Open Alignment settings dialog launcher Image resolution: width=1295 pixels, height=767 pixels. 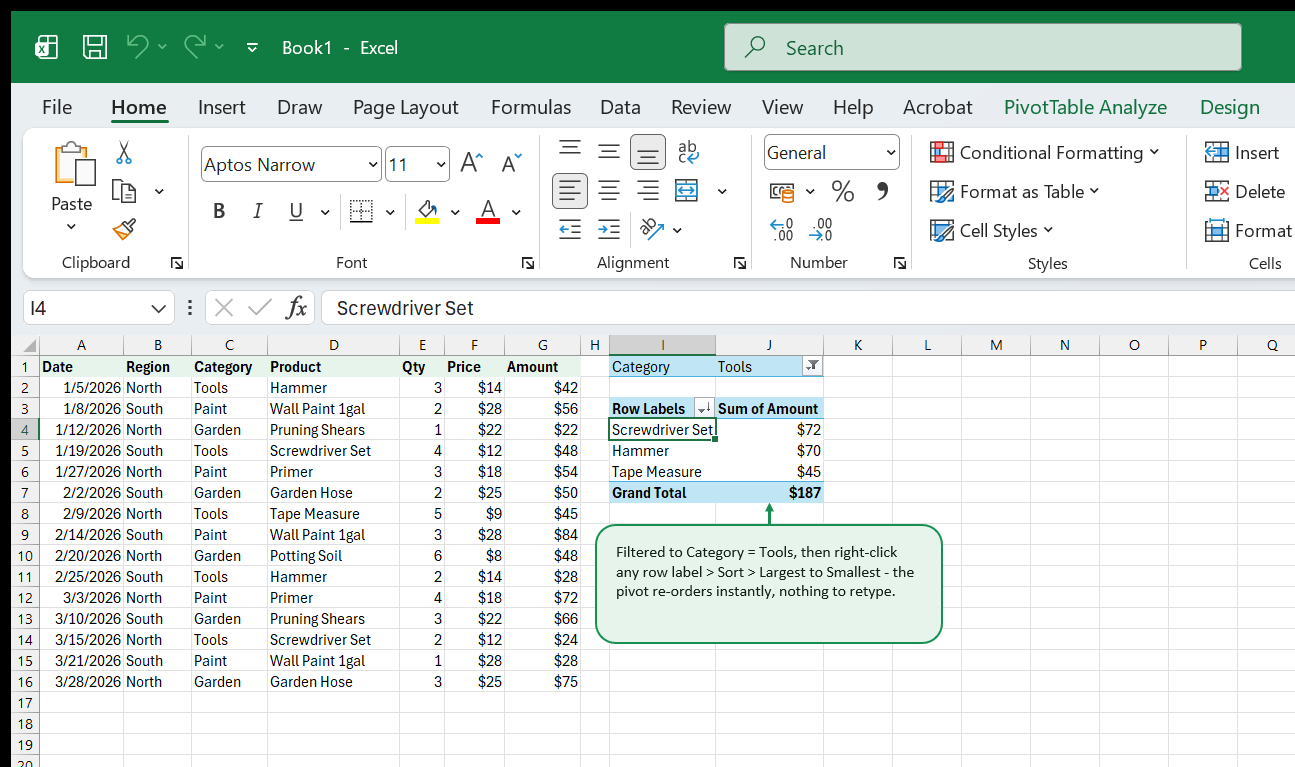tap(740, 263)
